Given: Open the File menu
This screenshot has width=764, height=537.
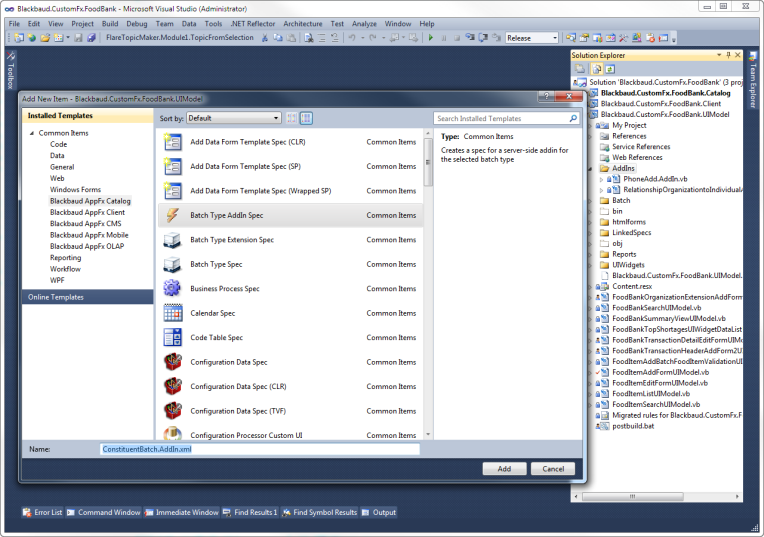Looking at the screenshot, I should tap(14, 23).
